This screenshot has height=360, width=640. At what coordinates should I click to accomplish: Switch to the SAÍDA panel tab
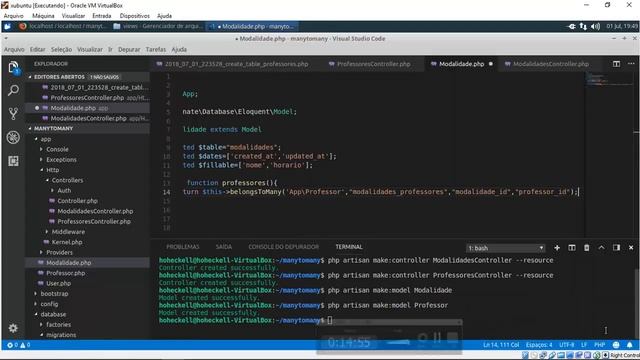coord(224,247)
